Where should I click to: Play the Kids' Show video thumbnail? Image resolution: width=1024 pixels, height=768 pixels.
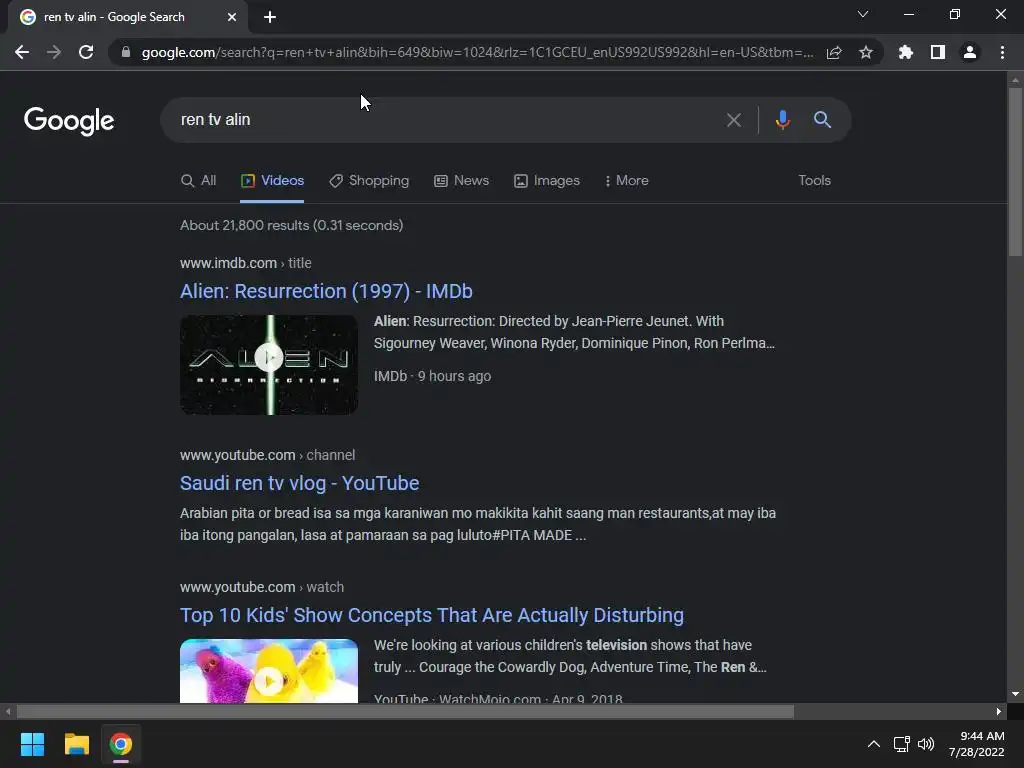coord(268,671)
